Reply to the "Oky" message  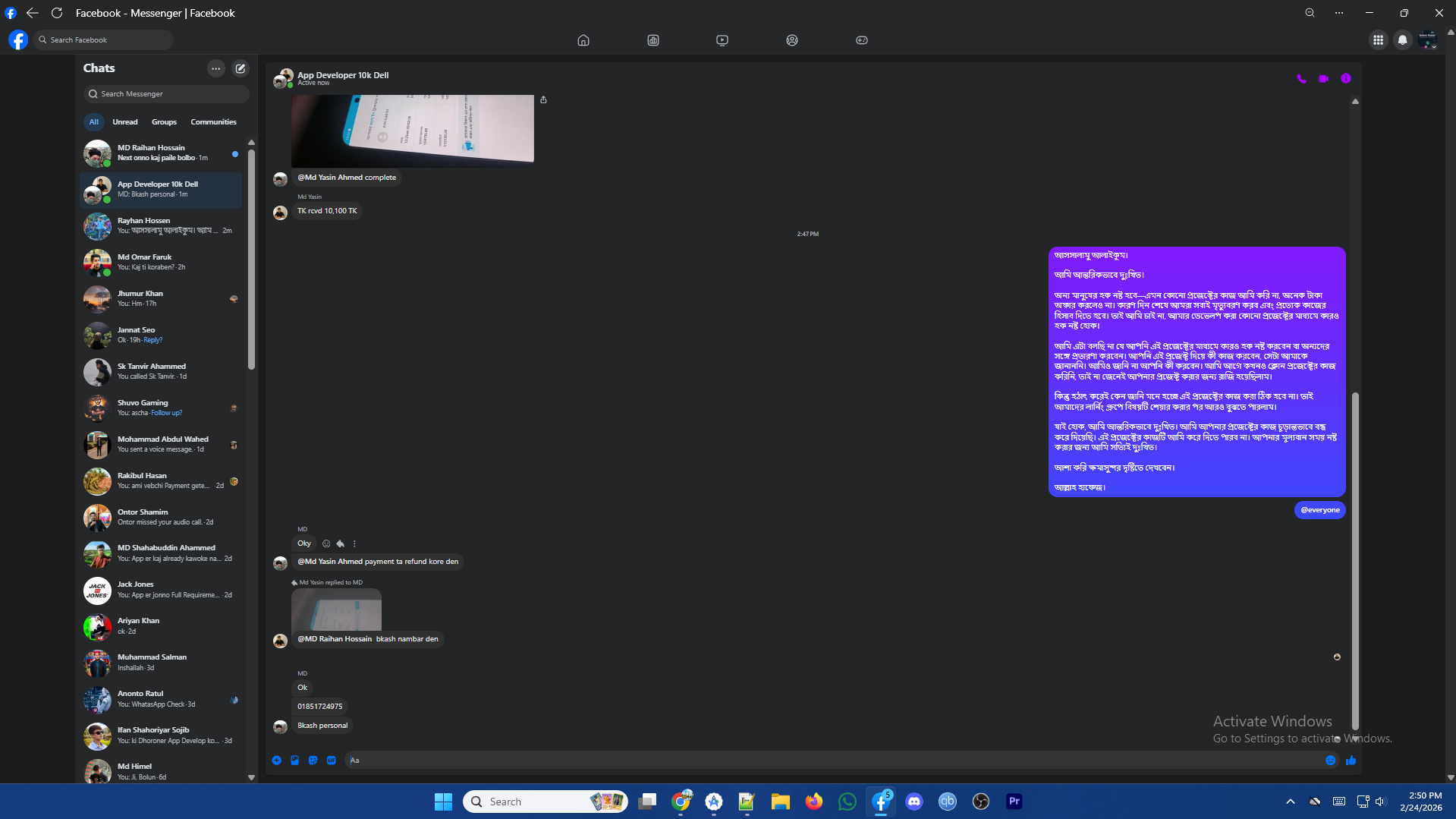click(x=341, y=544)
